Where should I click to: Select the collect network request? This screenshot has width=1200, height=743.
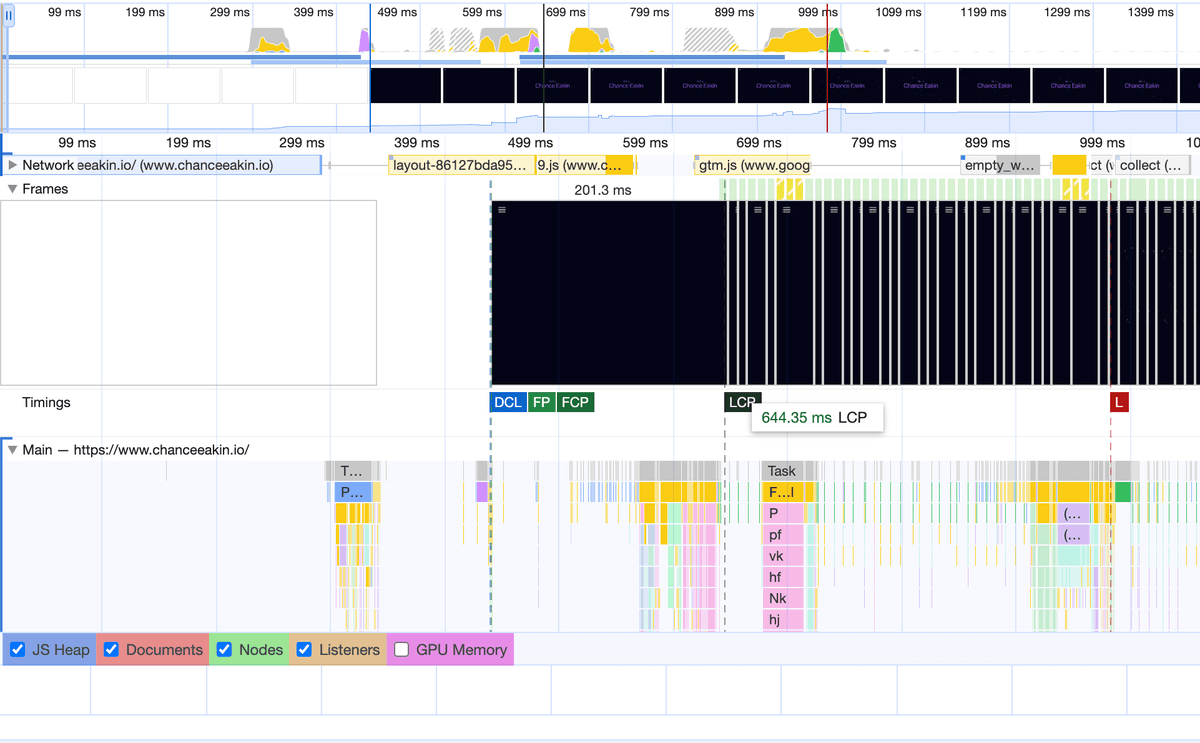(x=1154, y=165)
